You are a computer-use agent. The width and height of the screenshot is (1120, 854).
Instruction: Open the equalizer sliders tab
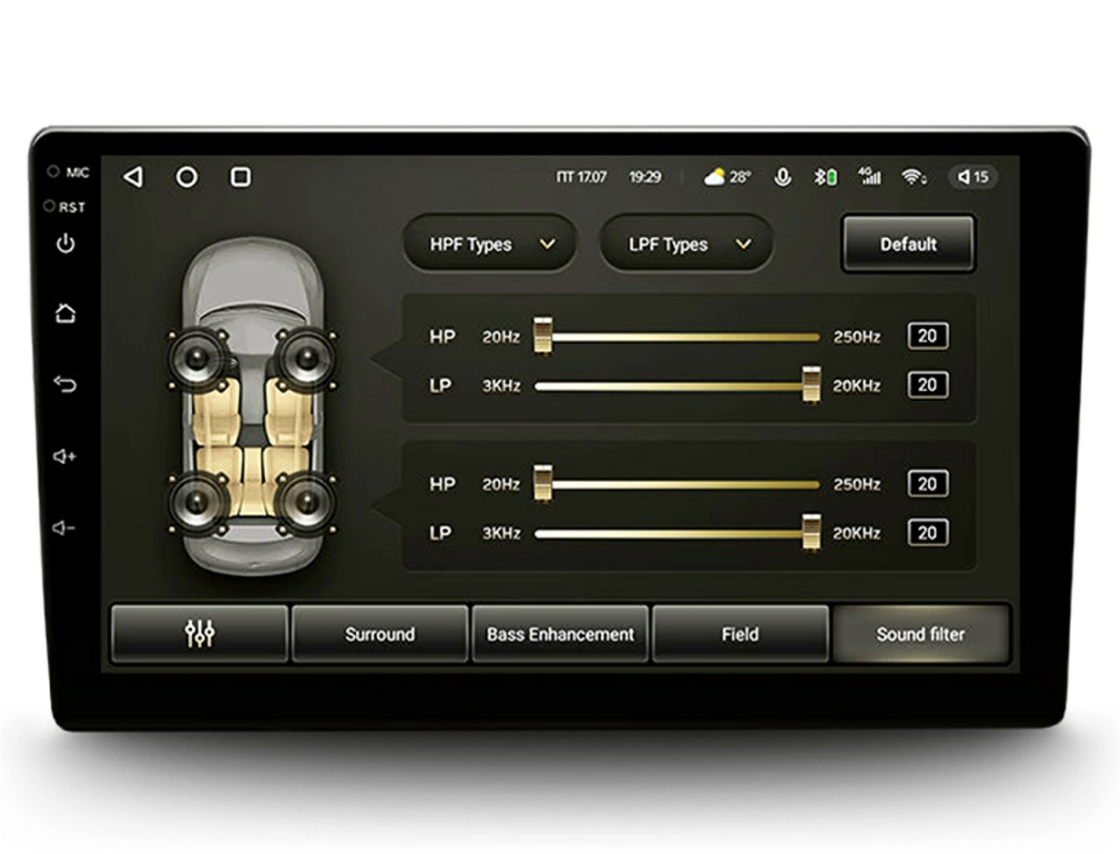(x=200, y=634)
